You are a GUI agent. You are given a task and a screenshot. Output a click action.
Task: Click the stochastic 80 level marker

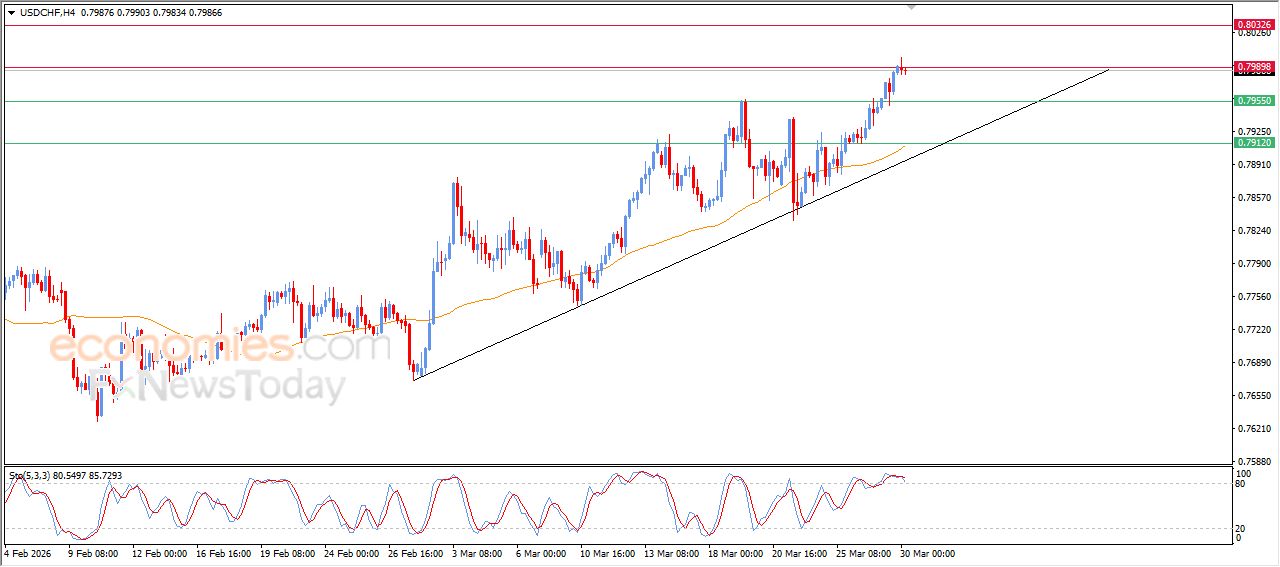click(1241, 484)
